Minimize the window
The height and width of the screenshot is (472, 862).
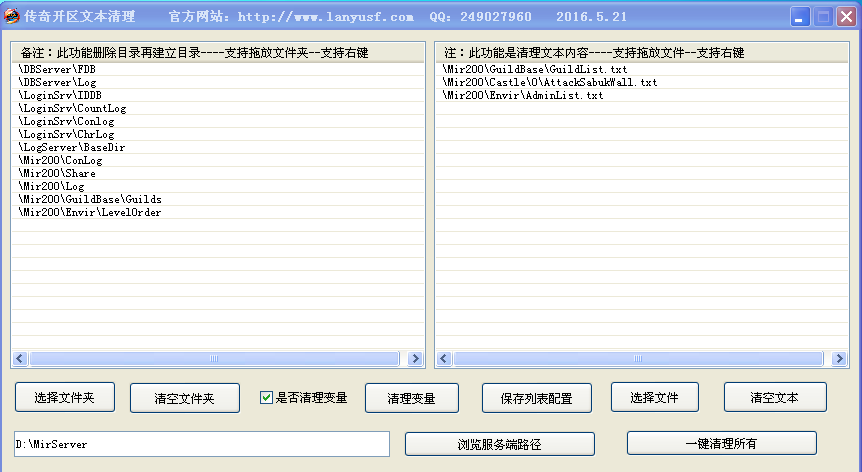(x=801, y=17)
